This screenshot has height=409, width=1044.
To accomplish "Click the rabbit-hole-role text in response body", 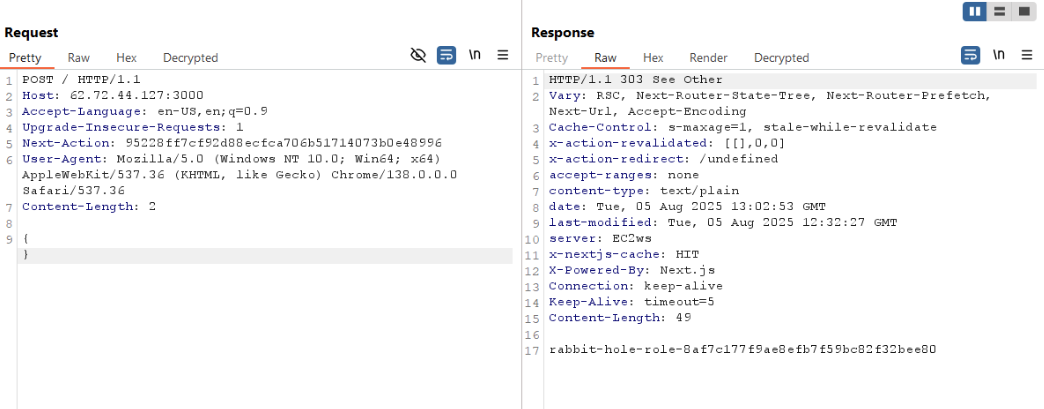I will pos(742,350).
